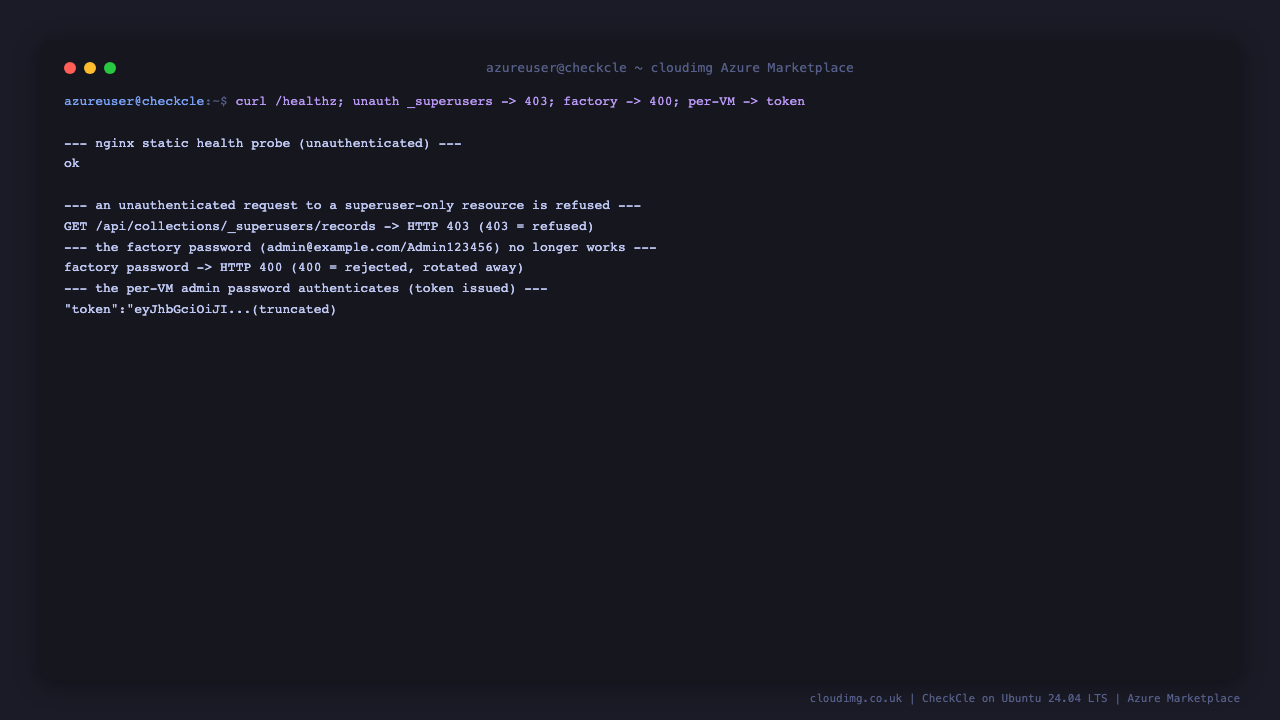Image resolution: width=1280 pixels, height=720 pixels.
Task: Click the 'ok' health response line
Action: (x=72, y=163)
